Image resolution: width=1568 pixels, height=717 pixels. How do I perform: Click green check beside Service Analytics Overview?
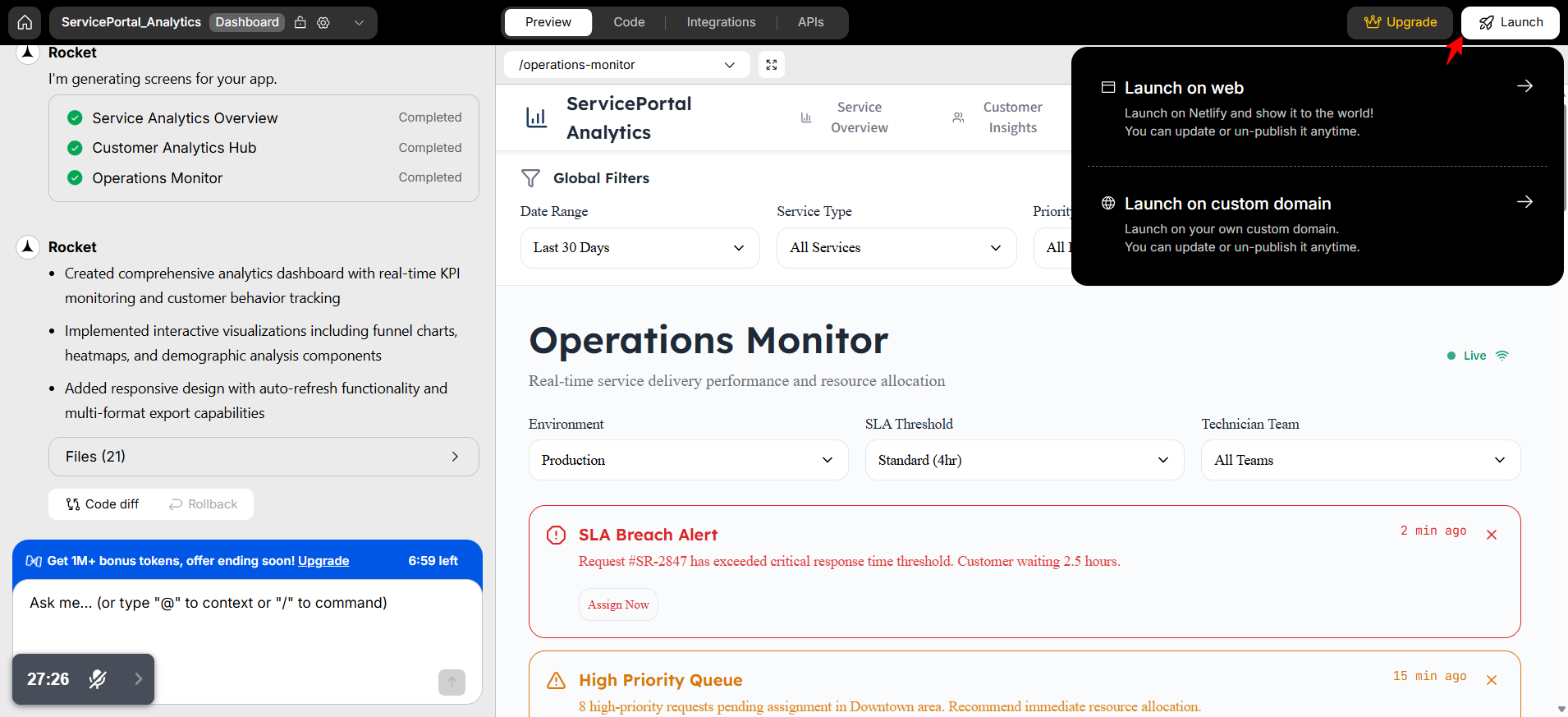click(75, 117)
